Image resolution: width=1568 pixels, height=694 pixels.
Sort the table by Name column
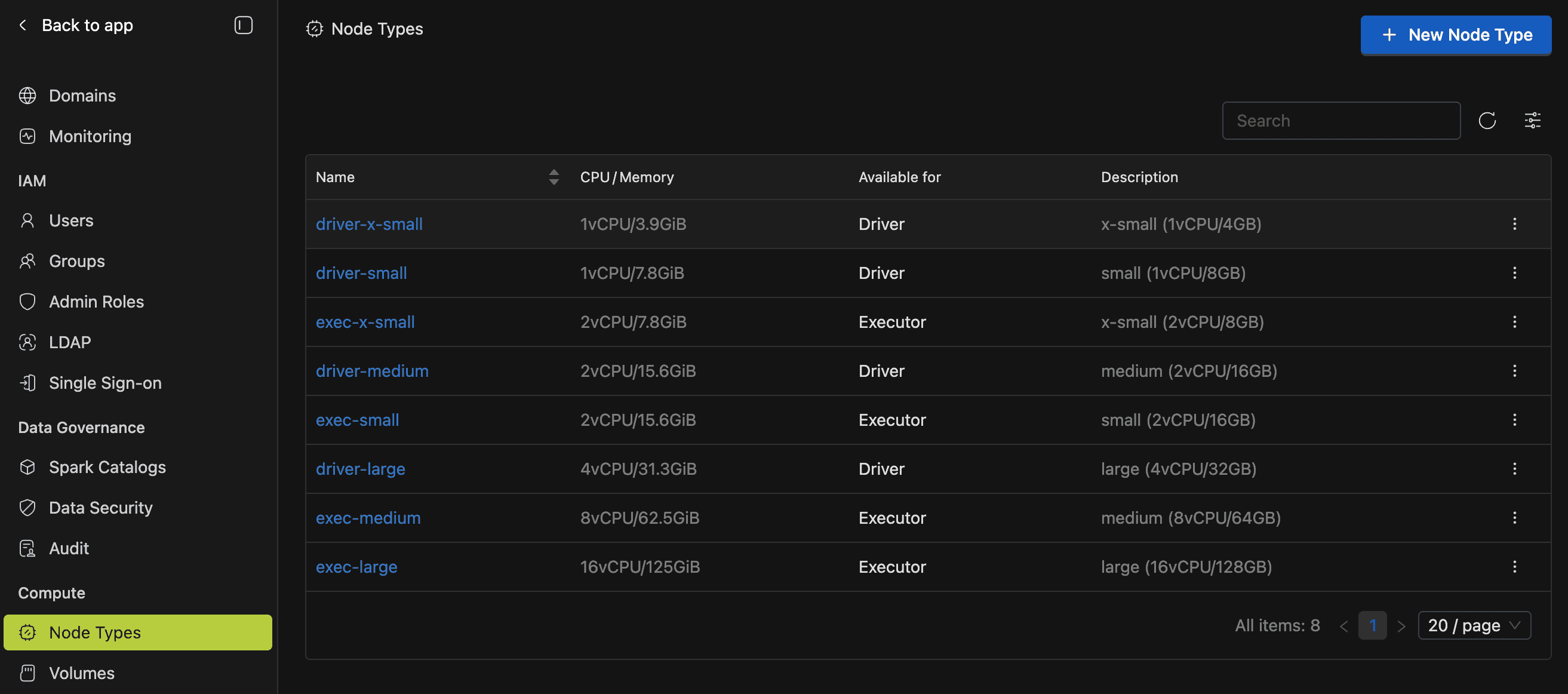point(554,177)
